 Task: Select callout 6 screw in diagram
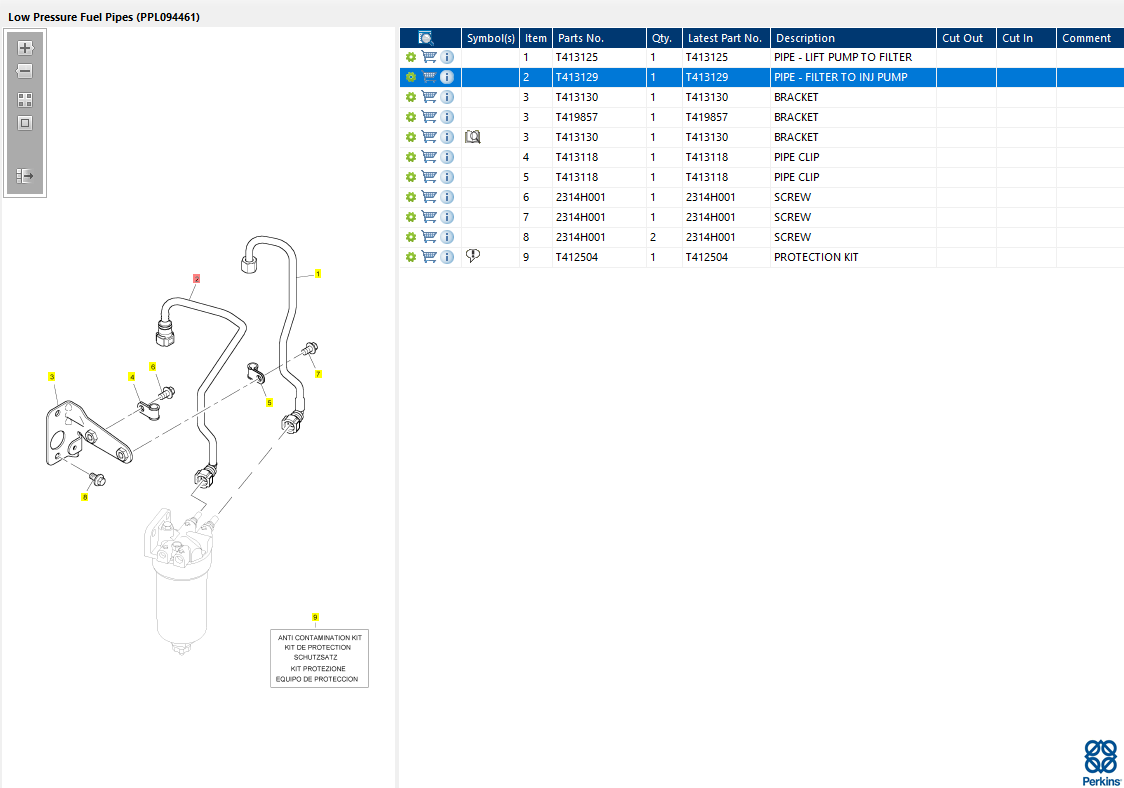(x=153, y=367)
